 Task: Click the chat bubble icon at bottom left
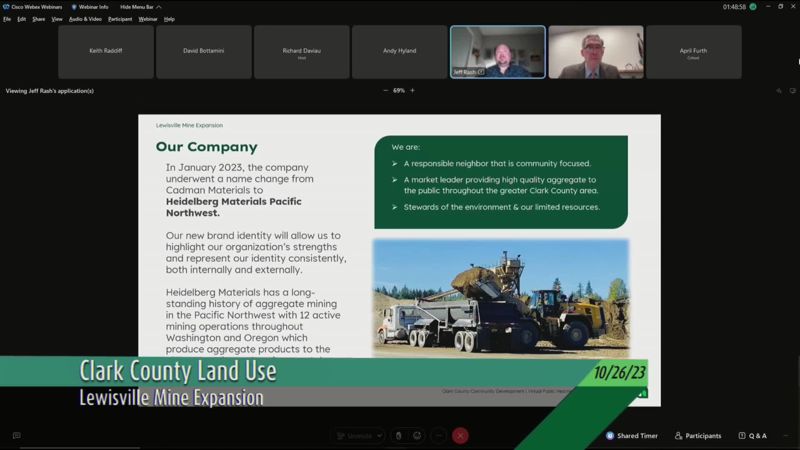[x=17, y=436]
